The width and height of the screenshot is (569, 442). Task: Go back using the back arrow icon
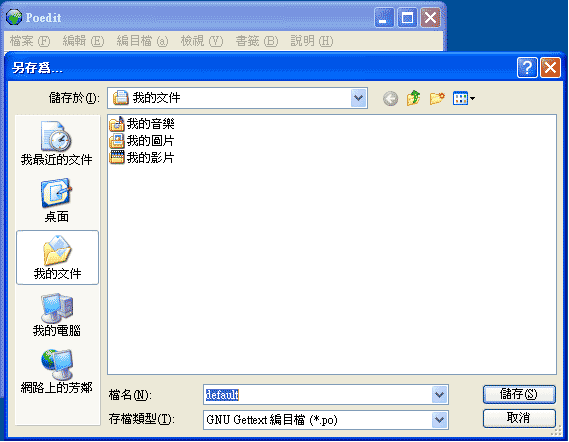pos(390,98)
